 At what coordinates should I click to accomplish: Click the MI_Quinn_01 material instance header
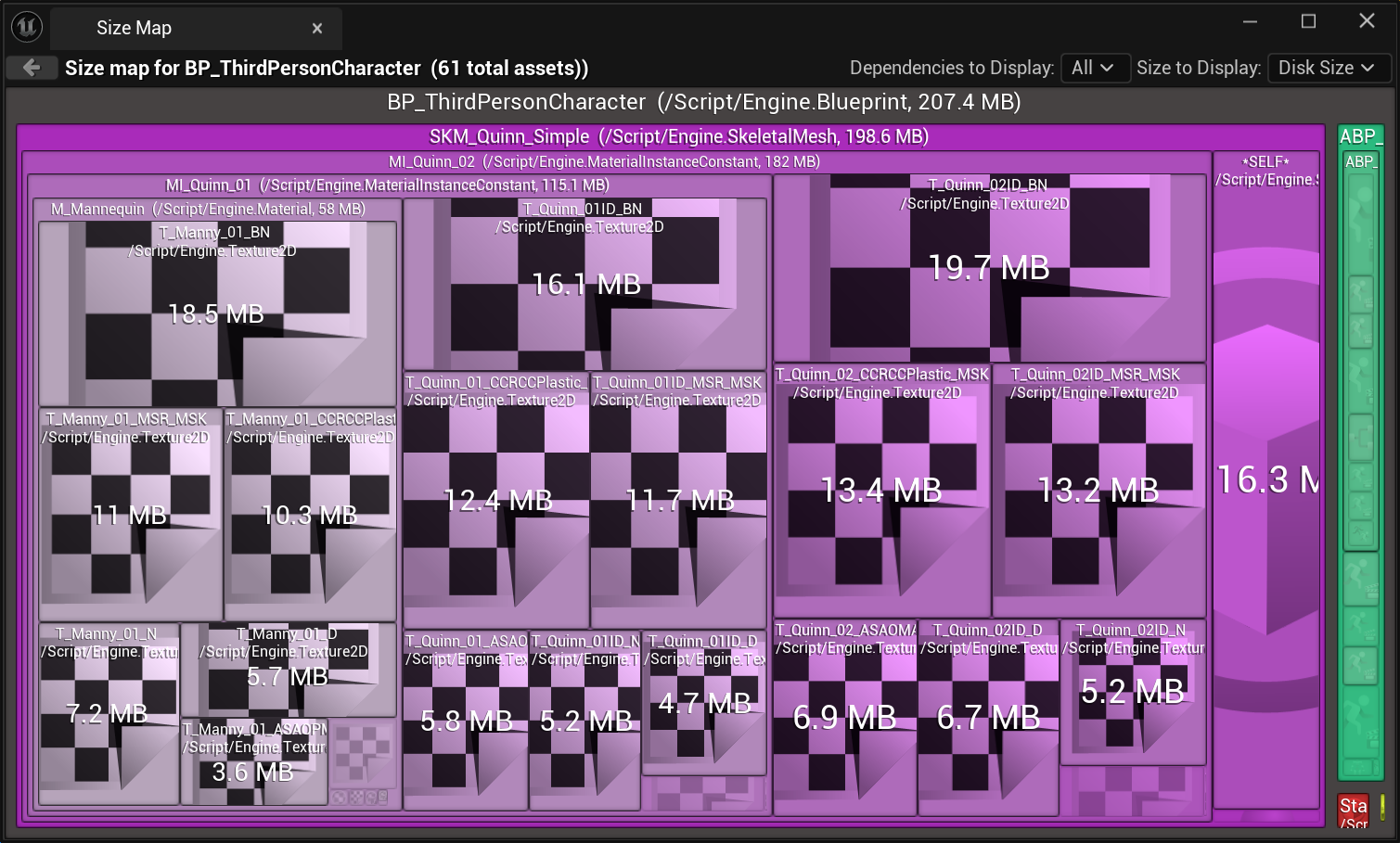coord(387,185)
